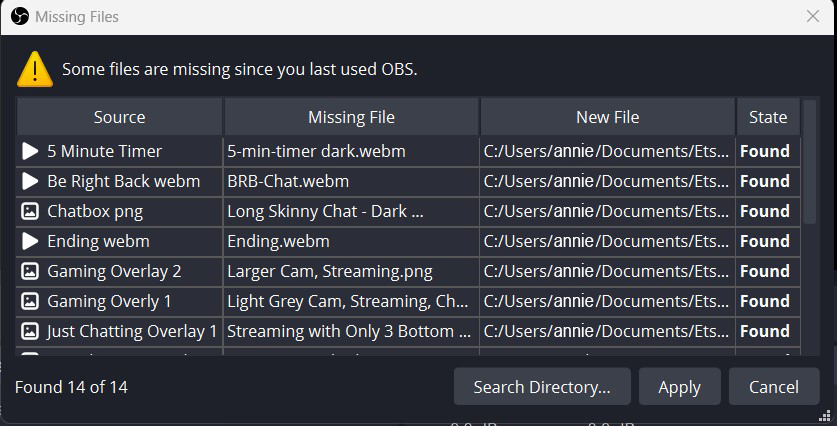Screen dimensions: 837x426
Task: Sort by the Source column header
Action: (x=120, y=117)
